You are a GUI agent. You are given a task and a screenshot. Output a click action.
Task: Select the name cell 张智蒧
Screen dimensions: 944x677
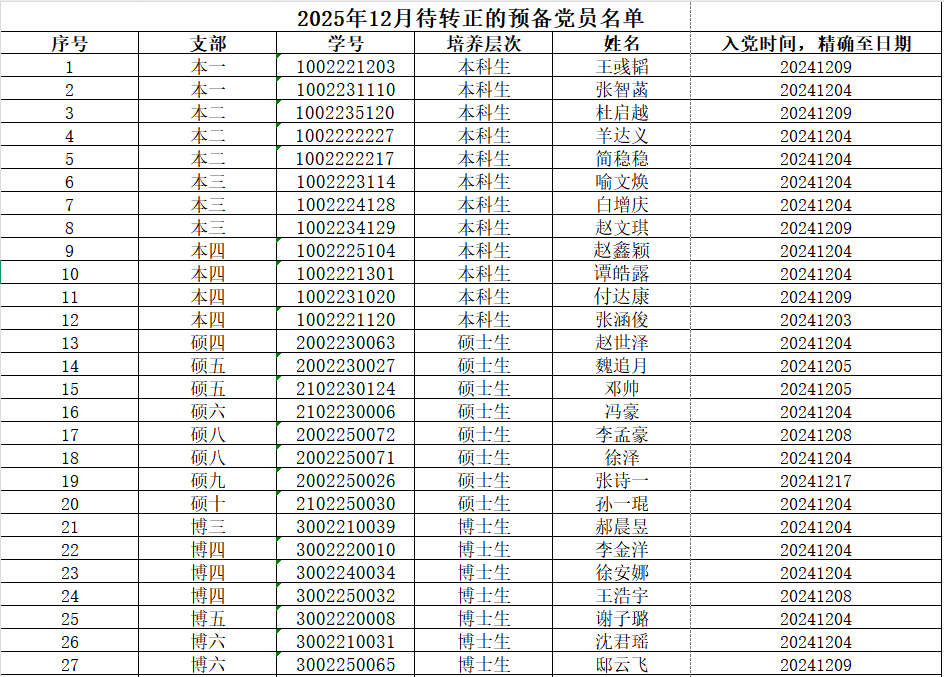point(622,90)
